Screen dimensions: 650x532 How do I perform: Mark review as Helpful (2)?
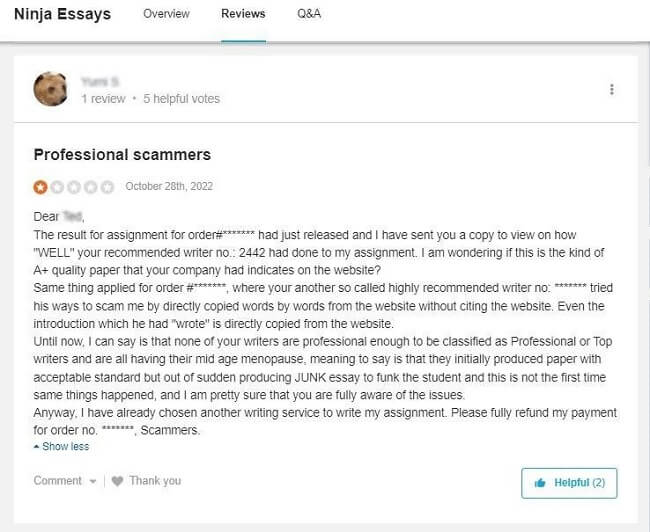[x=569, y=483]
